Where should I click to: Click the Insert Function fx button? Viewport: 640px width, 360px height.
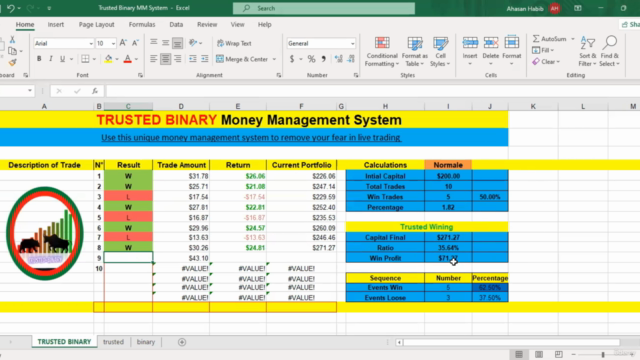95,91
